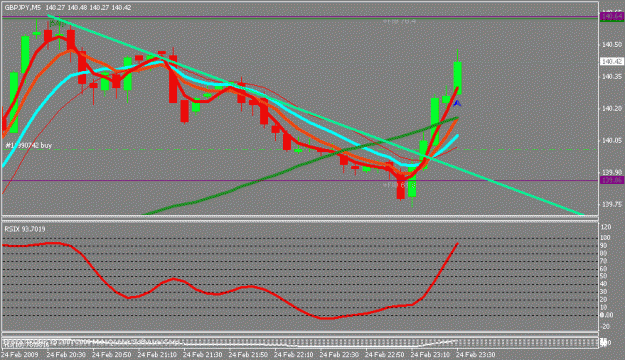
Task: Click the RSIX scale label 100
Action: coord(606,238)
